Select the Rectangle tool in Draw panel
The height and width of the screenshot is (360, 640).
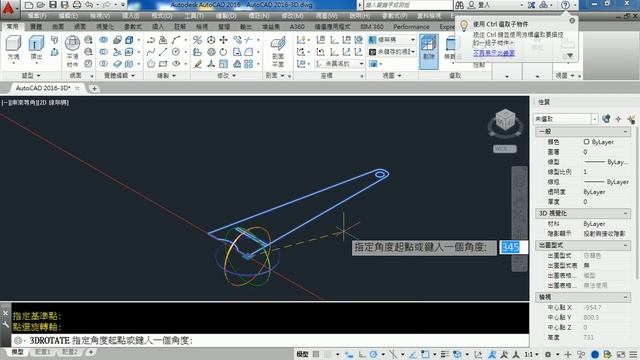[163, 64]
